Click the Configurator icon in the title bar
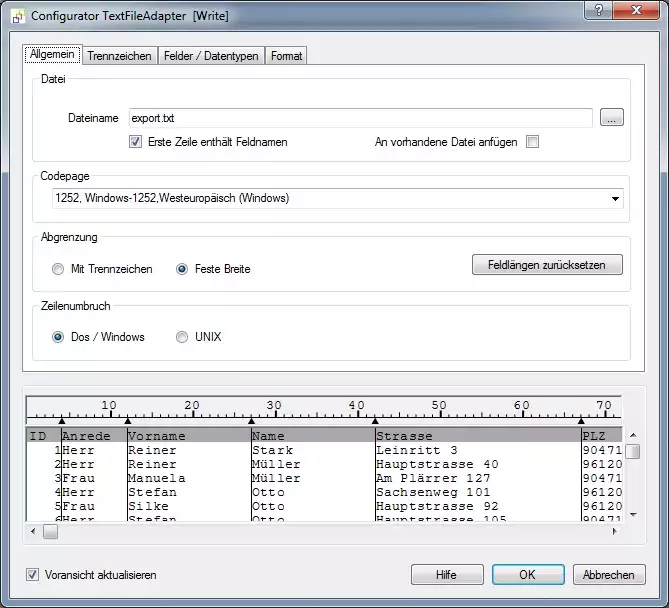669x608 pixels. (16, 13)
